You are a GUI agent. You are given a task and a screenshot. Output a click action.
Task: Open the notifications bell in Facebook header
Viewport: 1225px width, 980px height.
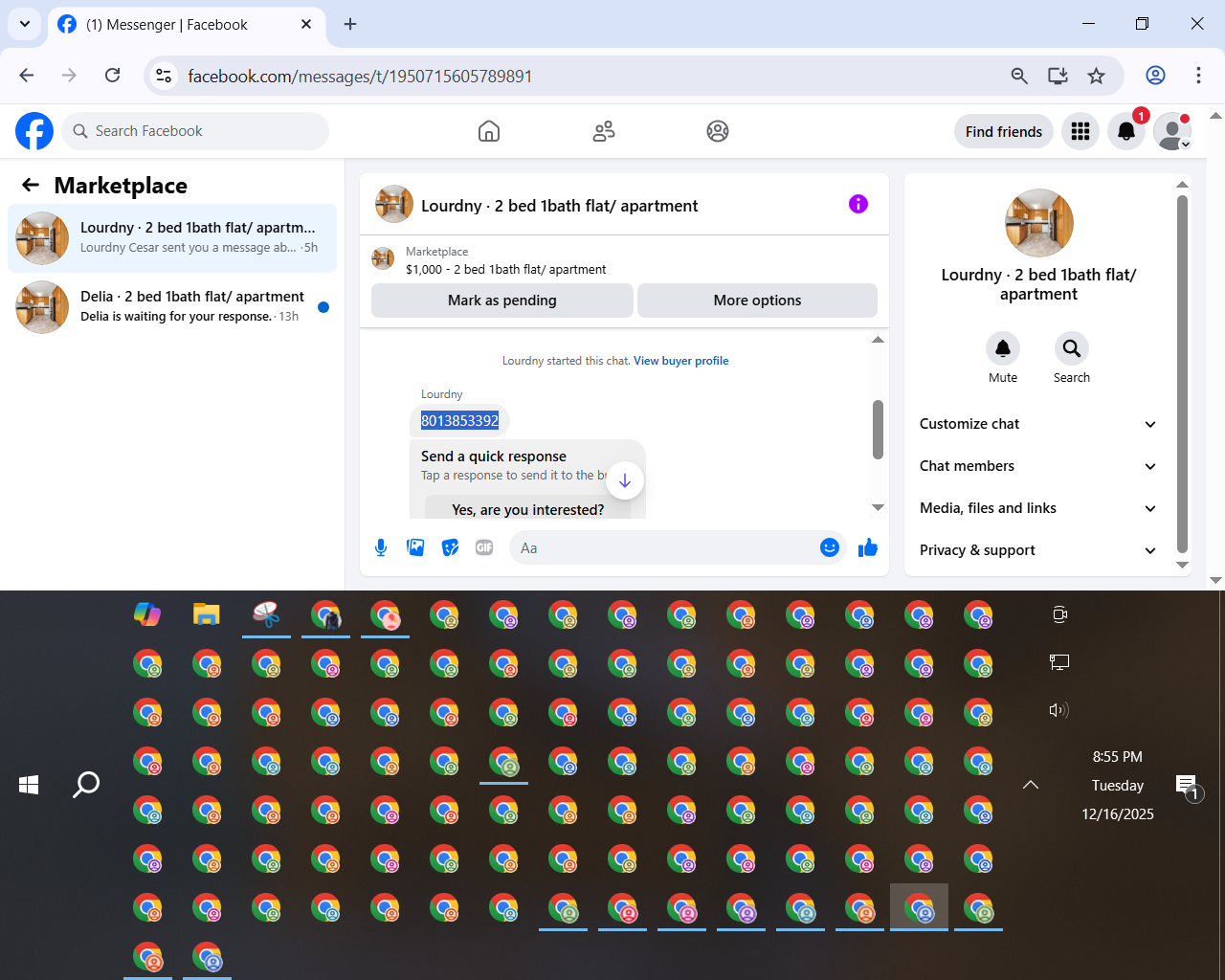click(x=1126, y=131)
